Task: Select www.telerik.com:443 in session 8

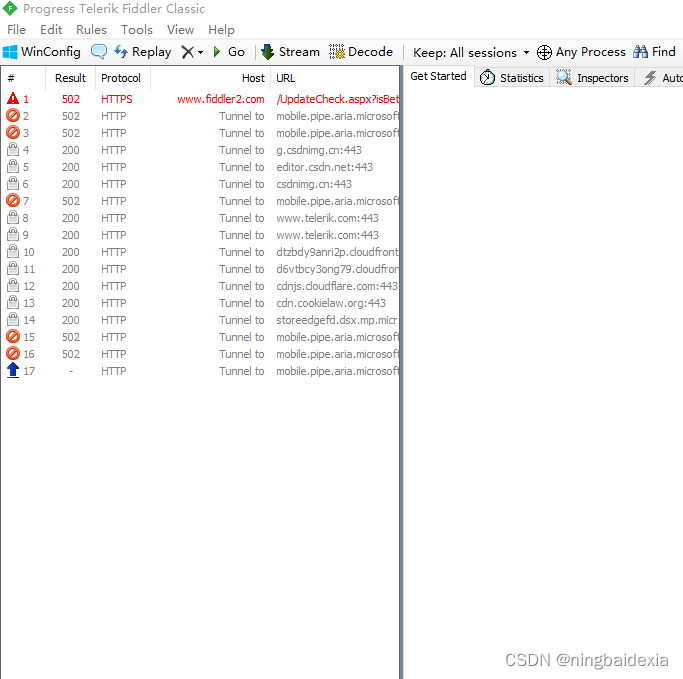Action: 328,218
